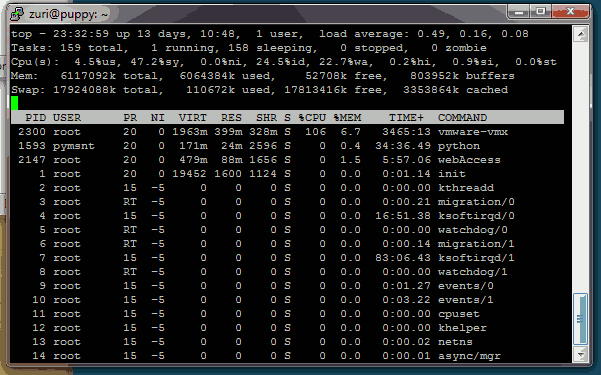This screenshot has height=375, width=601.
Task: Click the %CPU column header
Action: (312, 118)
